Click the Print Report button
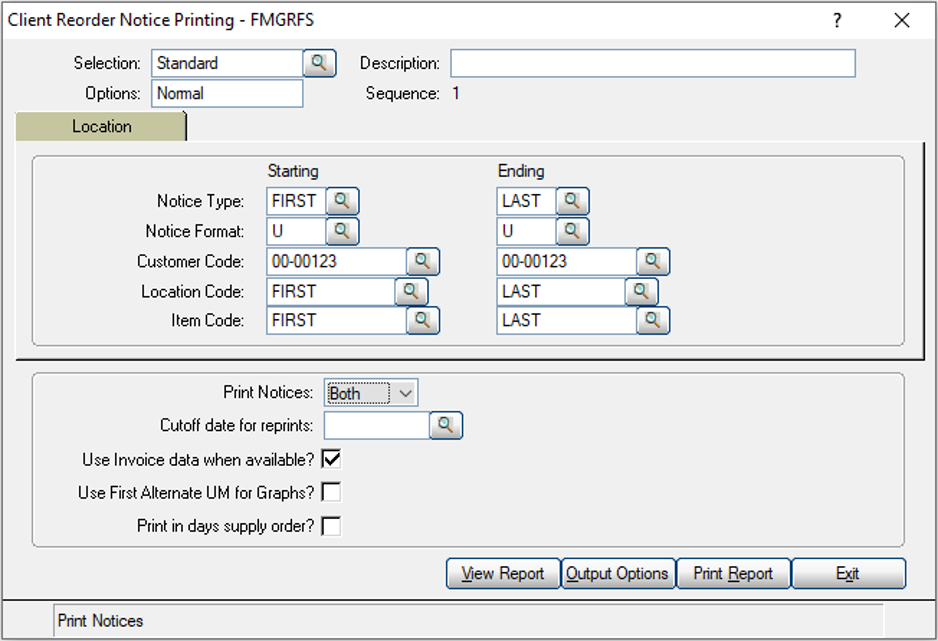The width and height of the screenshot is (938, 641). coord(733,573)
